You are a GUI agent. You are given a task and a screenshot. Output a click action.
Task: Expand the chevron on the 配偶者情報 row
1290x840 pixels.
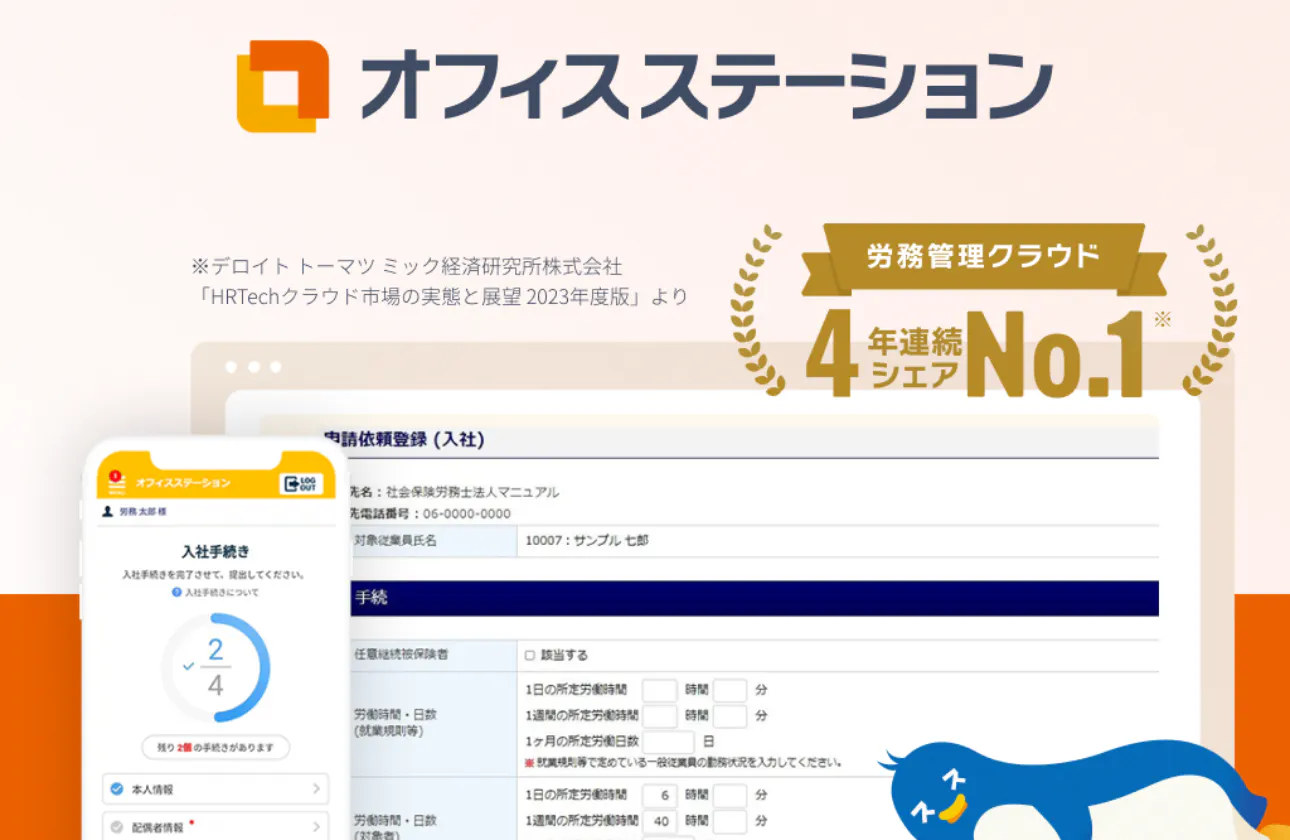point(317,827)
